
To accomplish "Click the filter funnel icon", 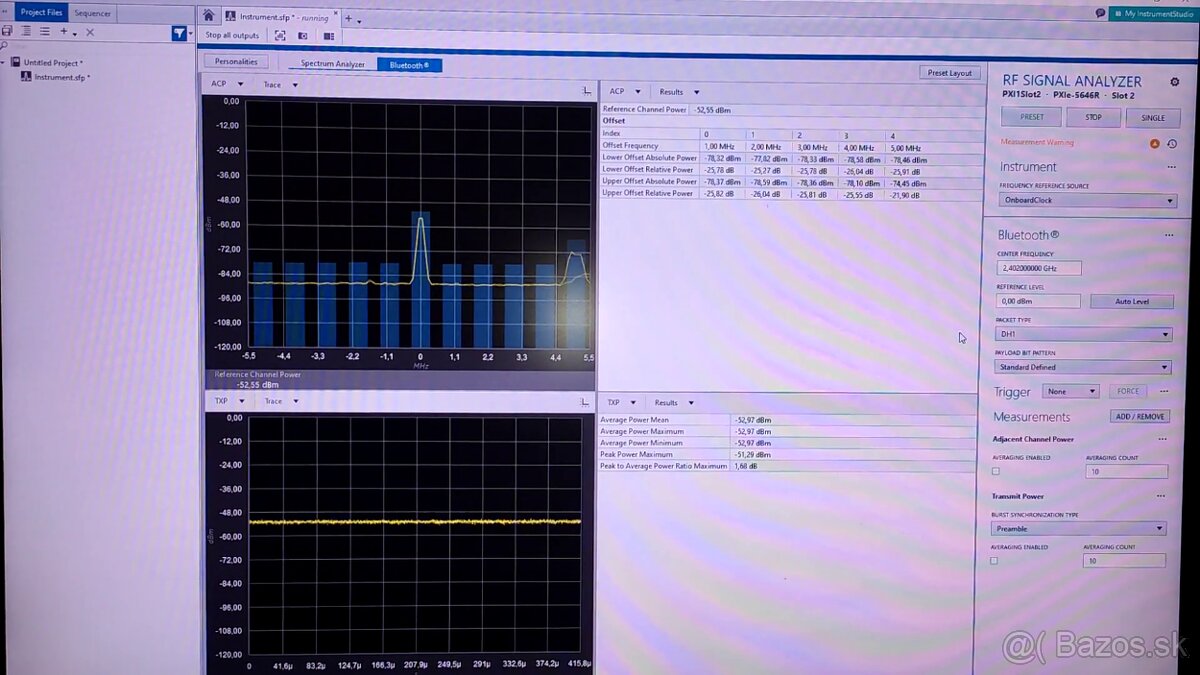I will pos(179,33).
